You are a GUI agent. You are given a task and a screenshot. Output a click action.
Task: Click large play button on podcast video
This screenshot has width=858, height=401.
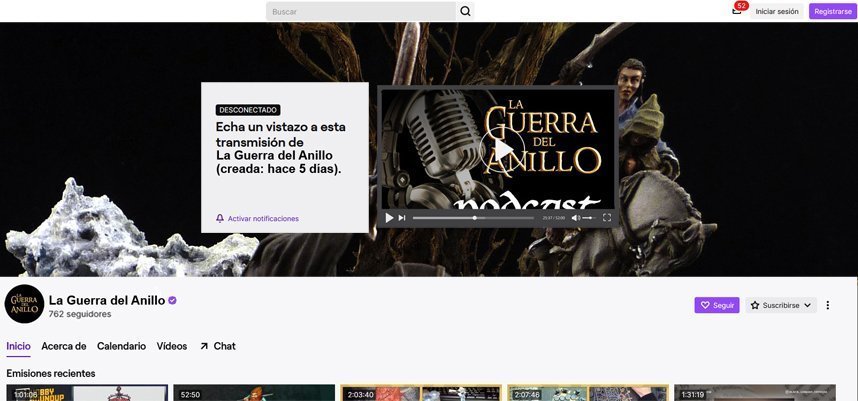pyautogui.click(x=502, y=149)
